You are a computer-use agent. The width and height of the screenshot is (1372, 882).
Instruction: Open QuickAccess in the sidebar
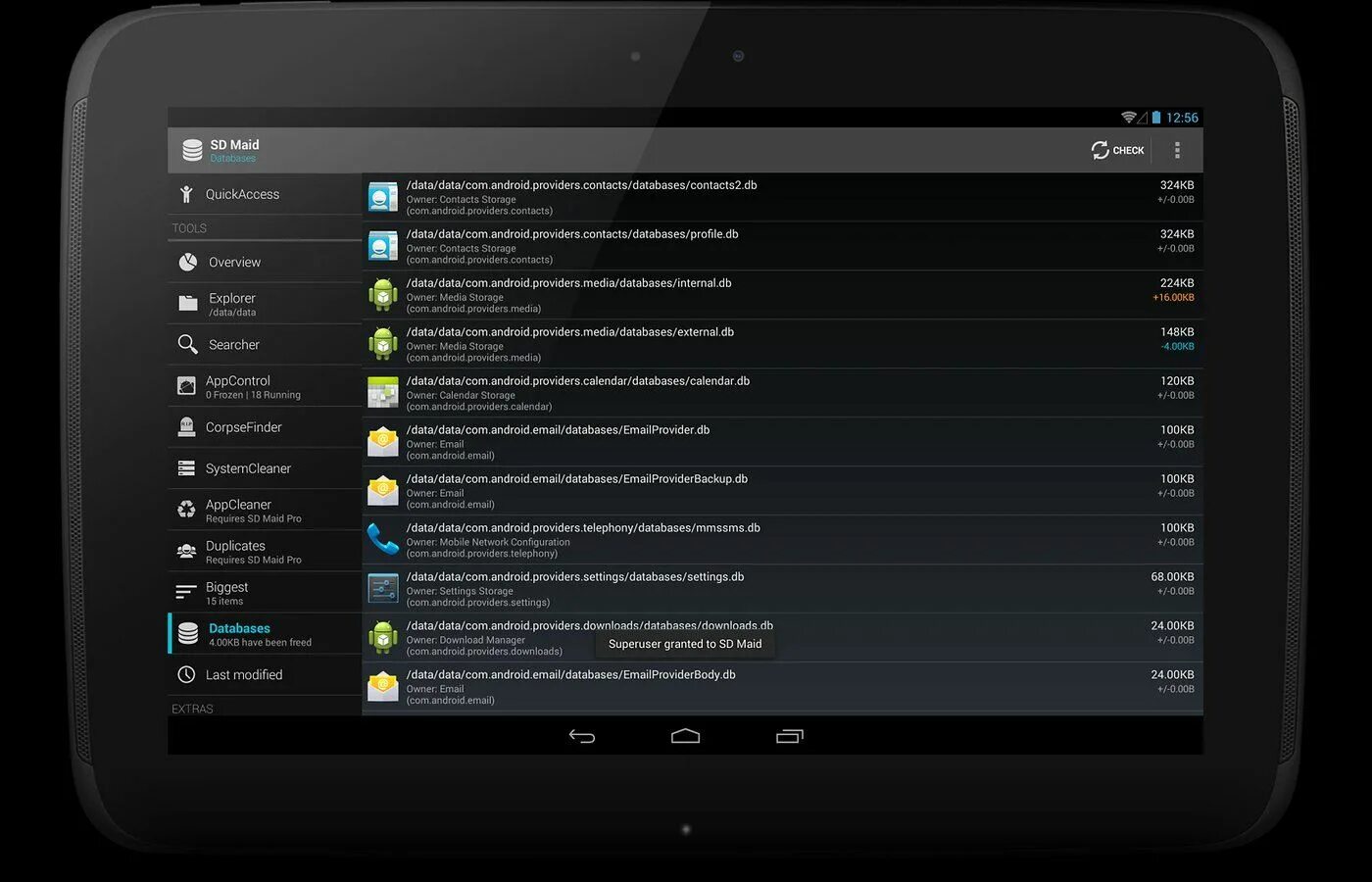(x=265, y=194)
